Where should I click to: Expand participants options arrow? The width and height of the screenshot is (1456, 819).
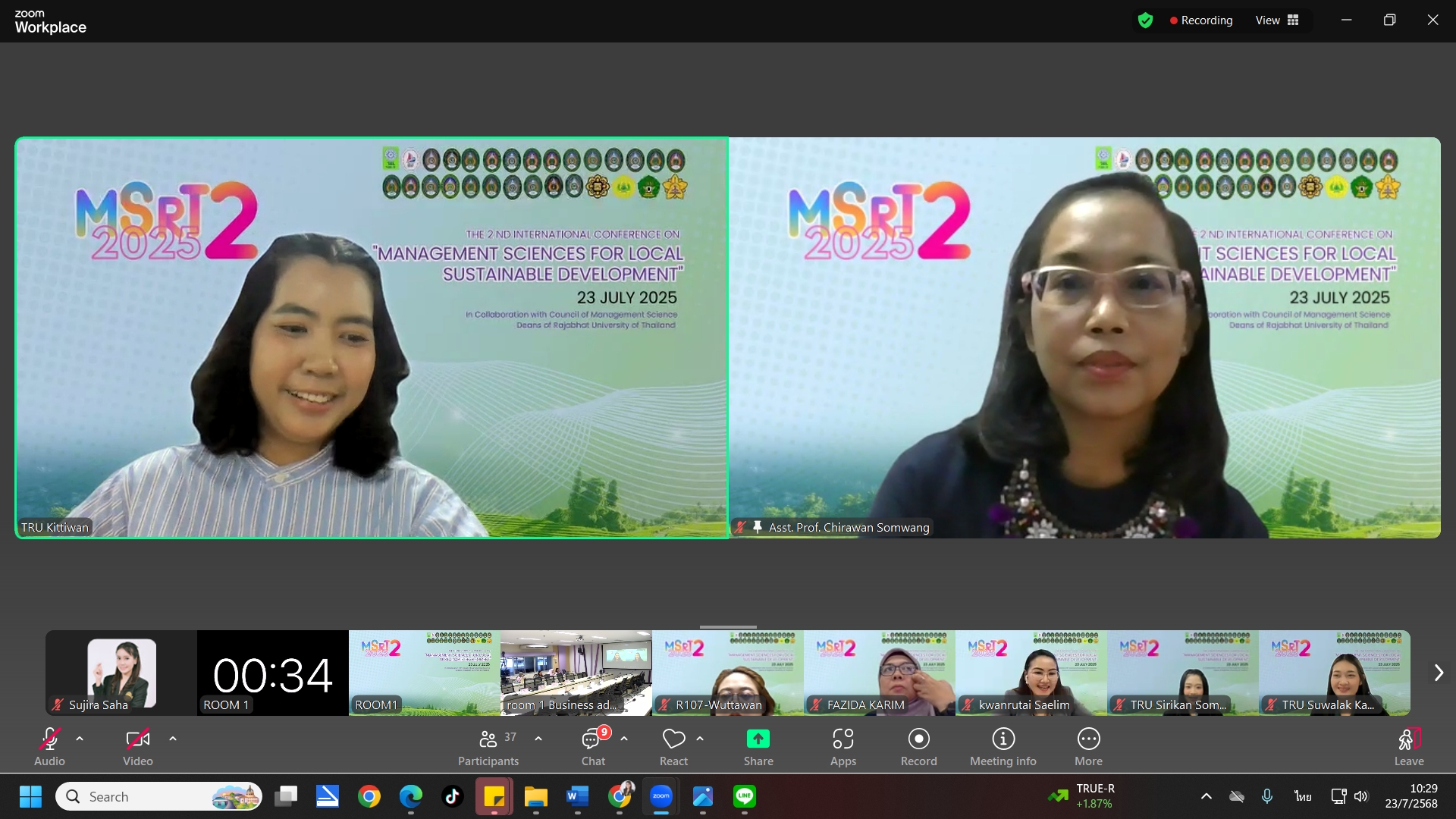tap(538, 739)
